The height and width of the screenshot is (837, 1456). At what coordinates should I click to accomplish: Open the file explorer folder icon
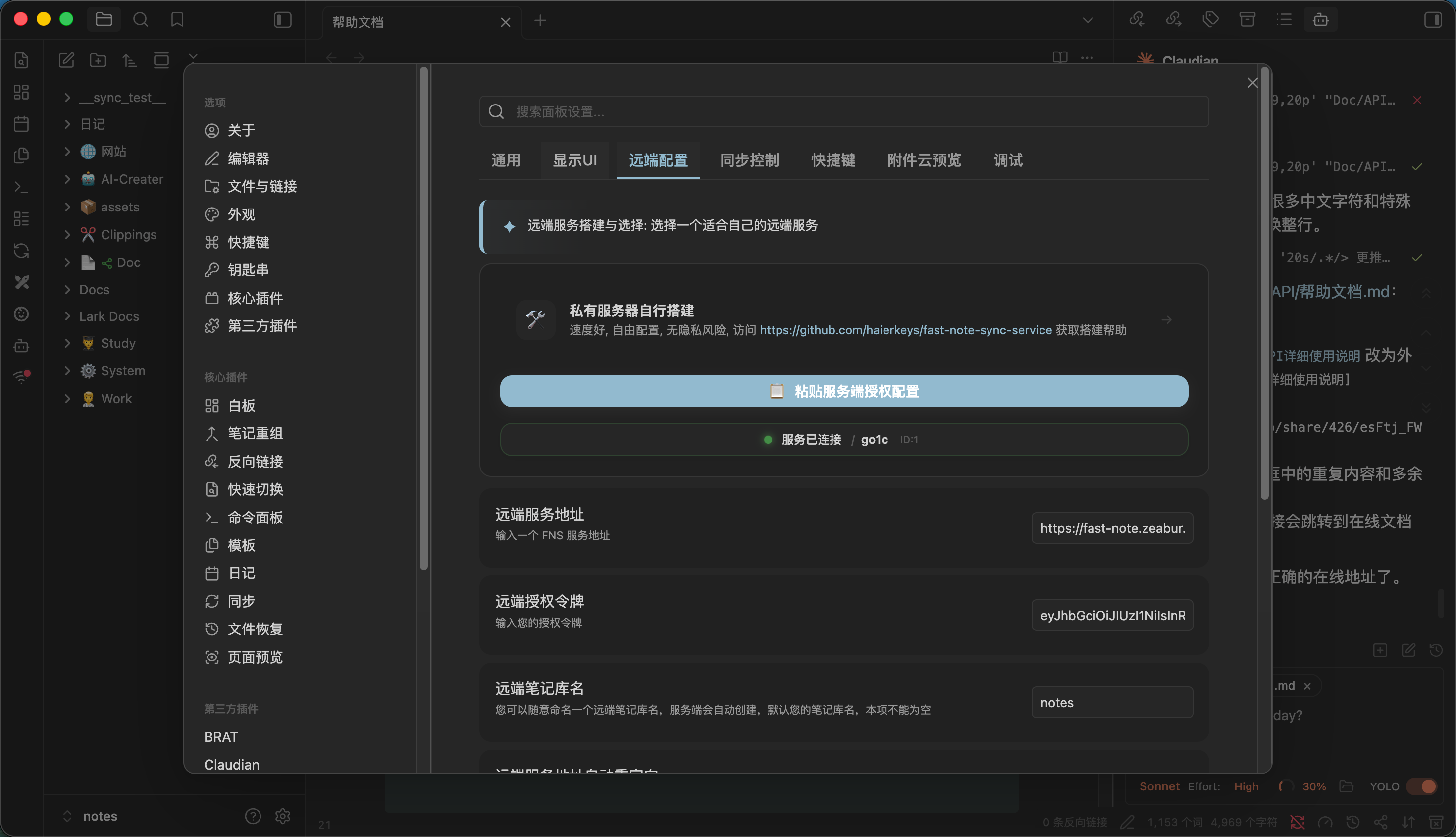(104, 19)
